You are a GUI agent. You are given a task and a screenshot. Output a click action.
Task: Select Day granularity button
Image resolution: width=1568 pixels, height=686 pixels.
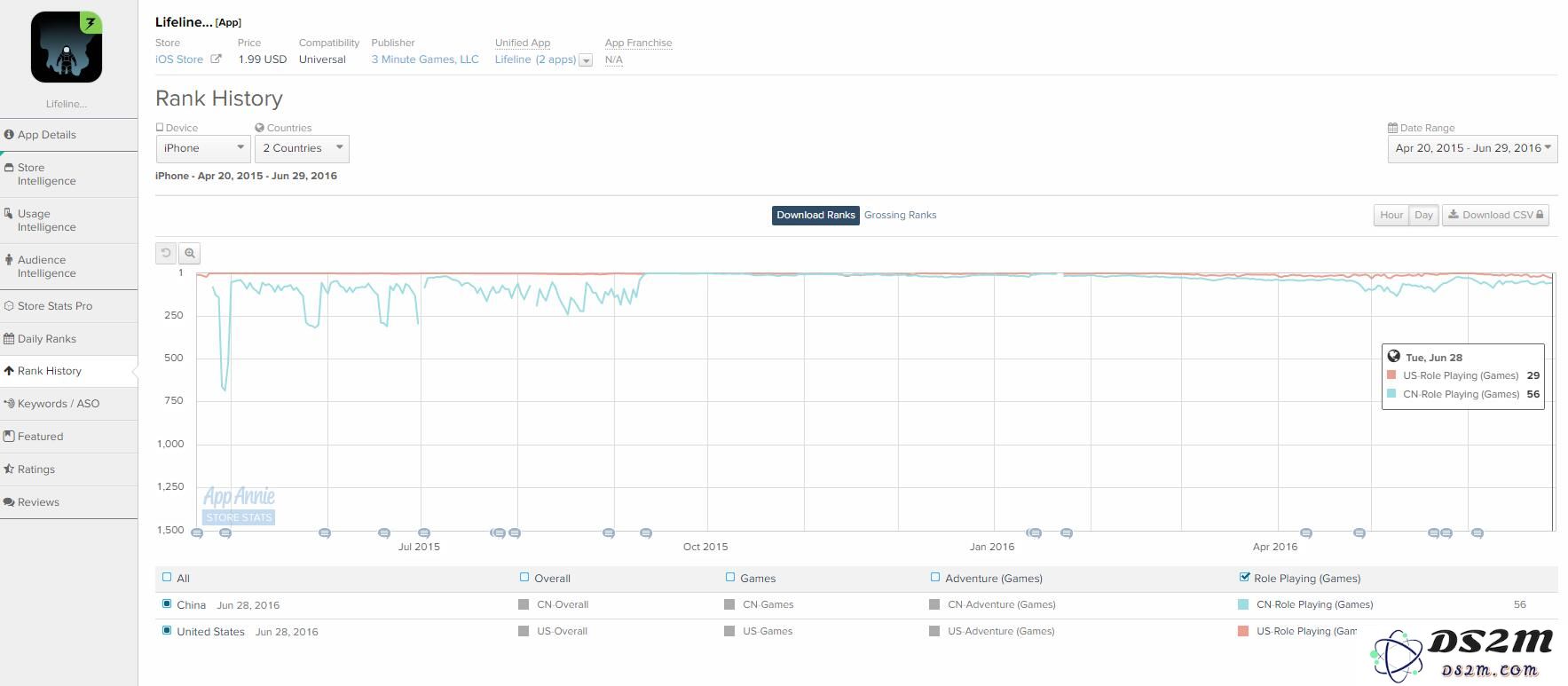[x=1424, y=215]
